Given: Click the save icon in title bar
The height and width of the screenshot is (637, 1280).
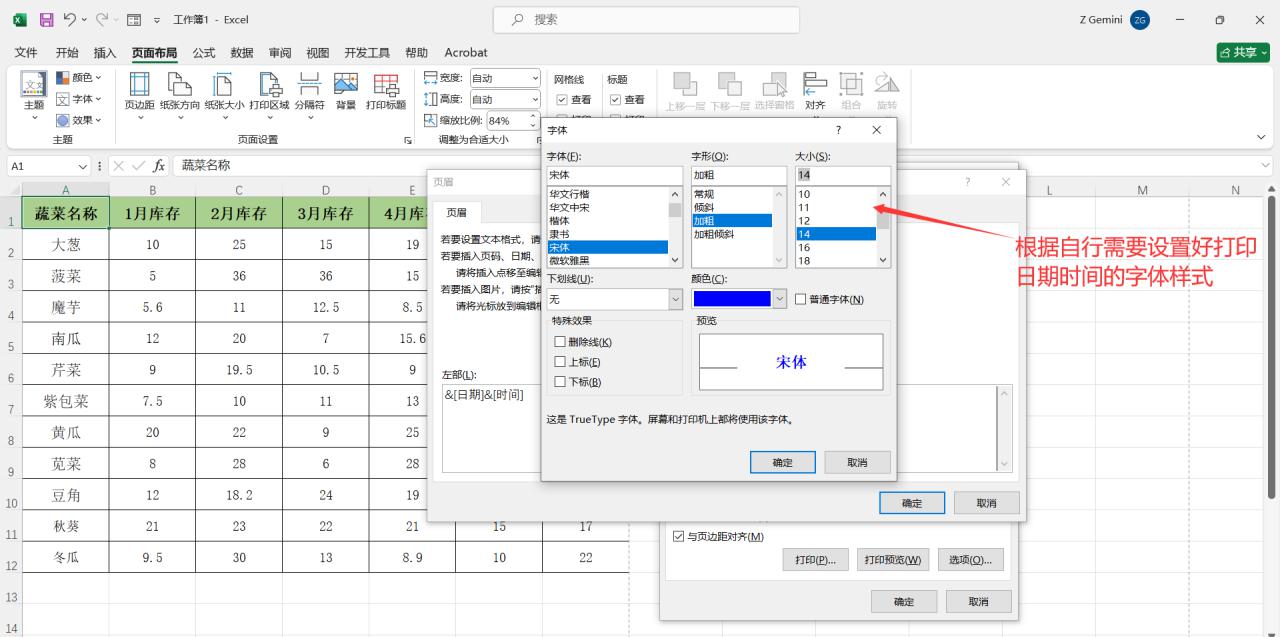Looking at the screenshot, I should click(x=47, y=20).
